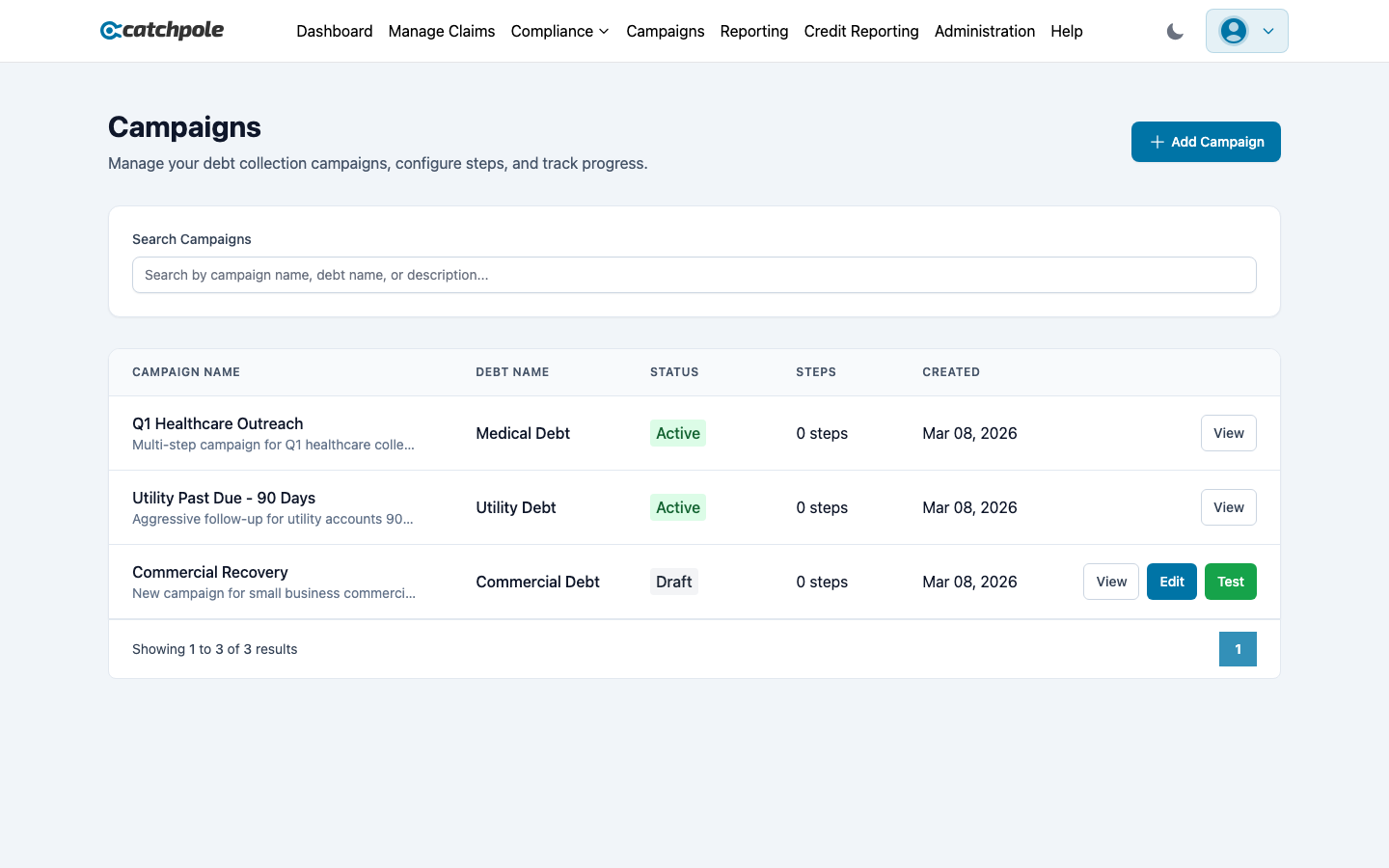Viewport: 1389px width, 868px height.
Task: Click the plus icon on Add Campaign
Action: [1157, 141]
